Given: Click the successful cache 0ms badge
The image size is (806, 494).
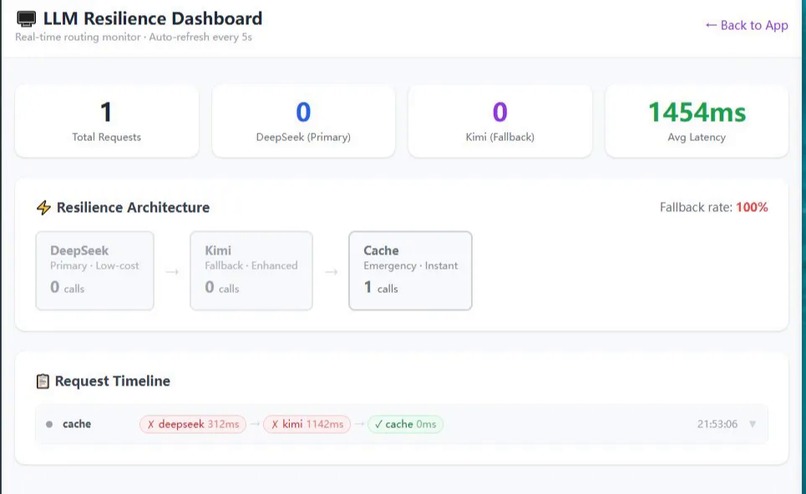Looking at the screenshot, I should point(405,424).
